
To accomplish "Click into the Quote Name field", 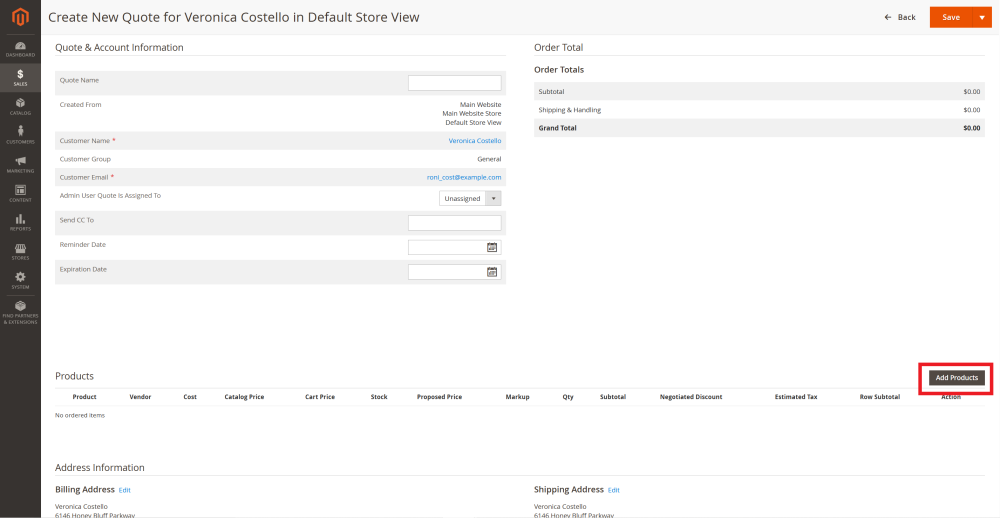I will click(455, 83).
